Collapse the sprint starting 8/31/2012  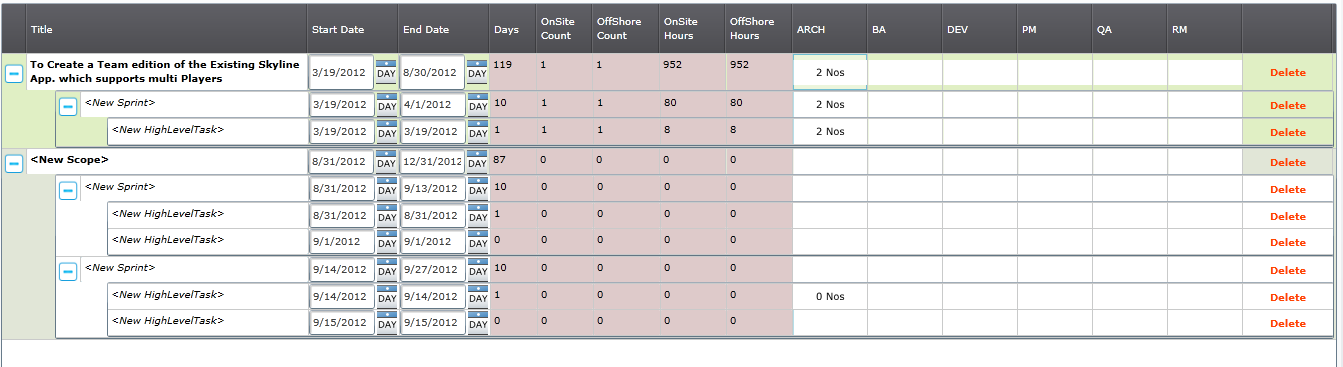68,190
